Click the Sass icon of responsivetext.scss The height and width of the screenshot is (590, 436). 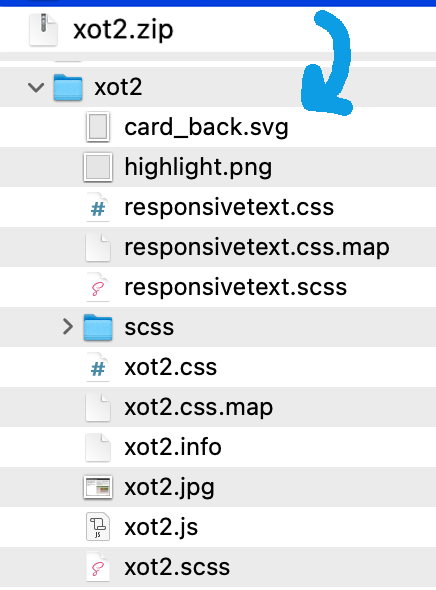pyautogui.click(x=98, y=287)
